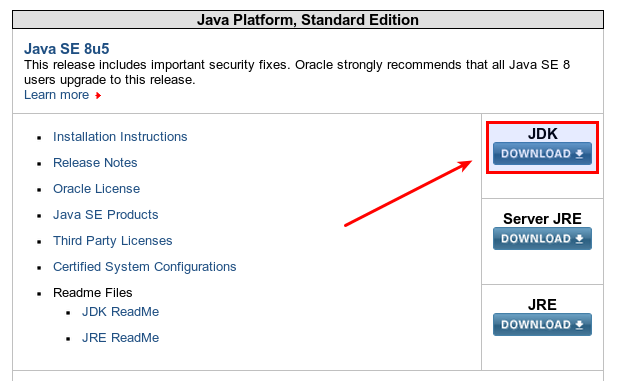Click the Java Platform, Standard Edition header
Viewport: 618px width, 381px height.
coord(308,20)
